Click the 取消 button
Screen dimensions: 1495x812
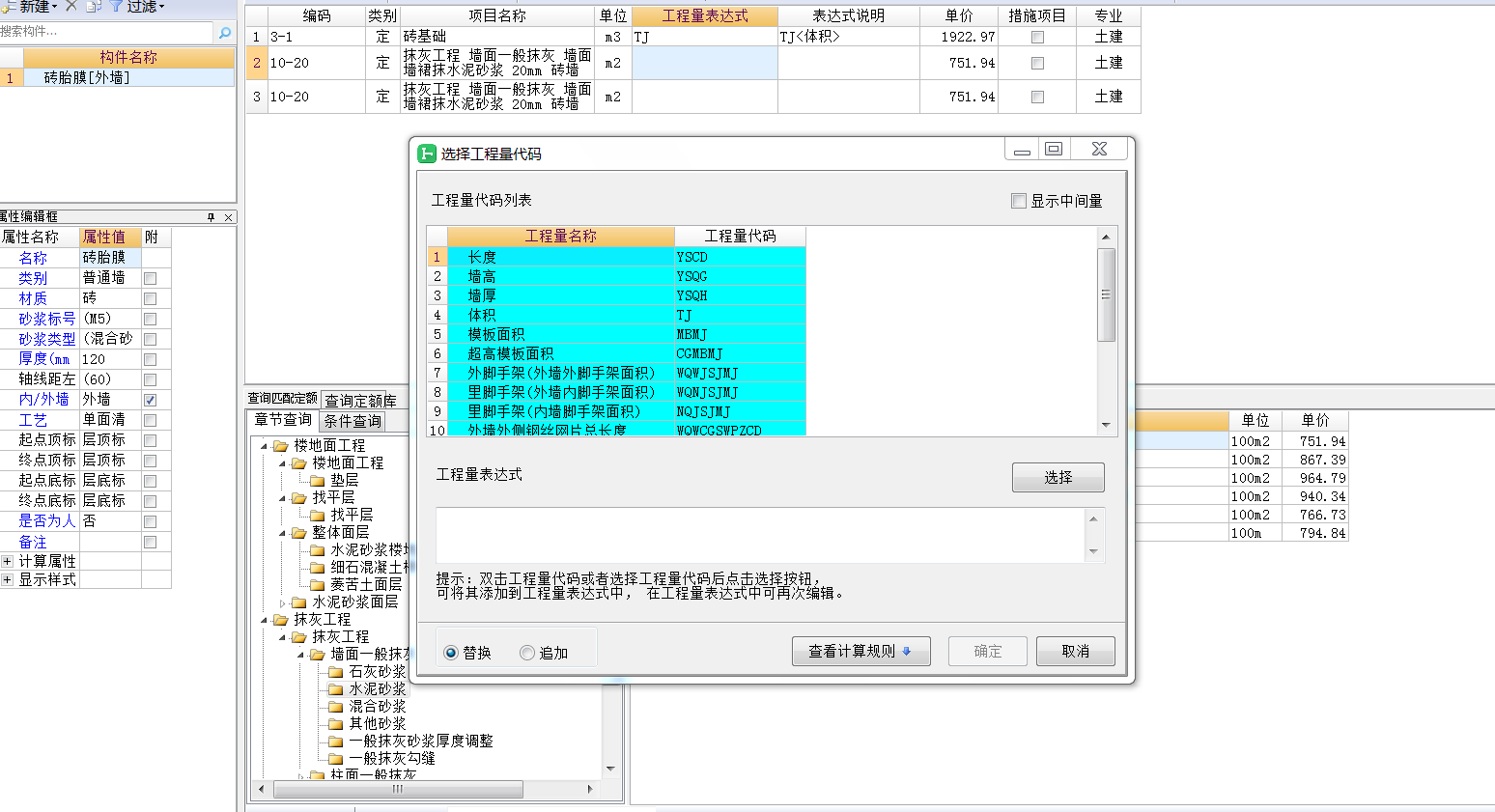coord(1076,652)
